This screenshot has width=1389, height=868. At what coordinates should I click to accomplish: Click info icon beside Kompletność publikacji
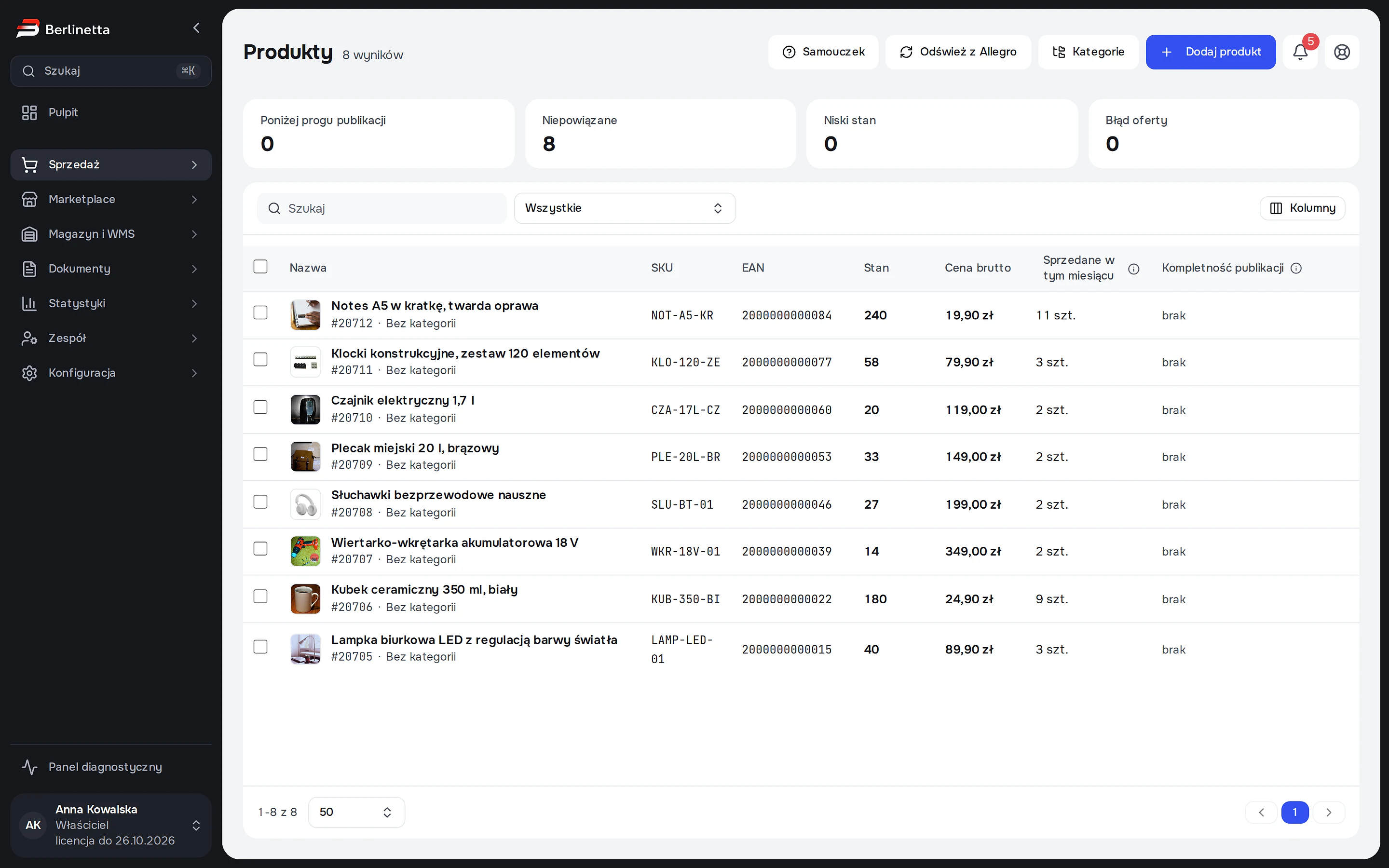1296,268
